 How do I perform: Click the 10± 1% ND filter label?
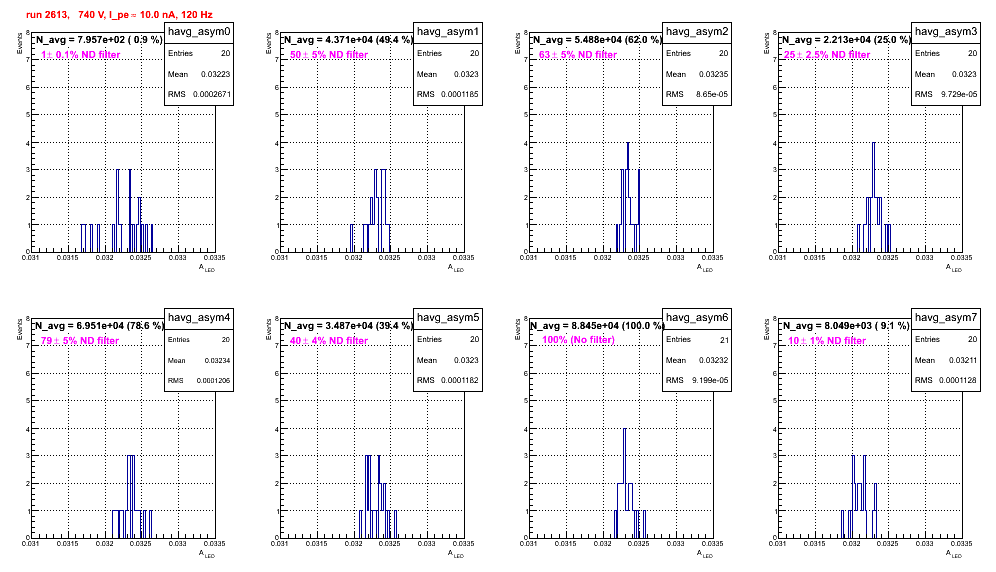827,341
